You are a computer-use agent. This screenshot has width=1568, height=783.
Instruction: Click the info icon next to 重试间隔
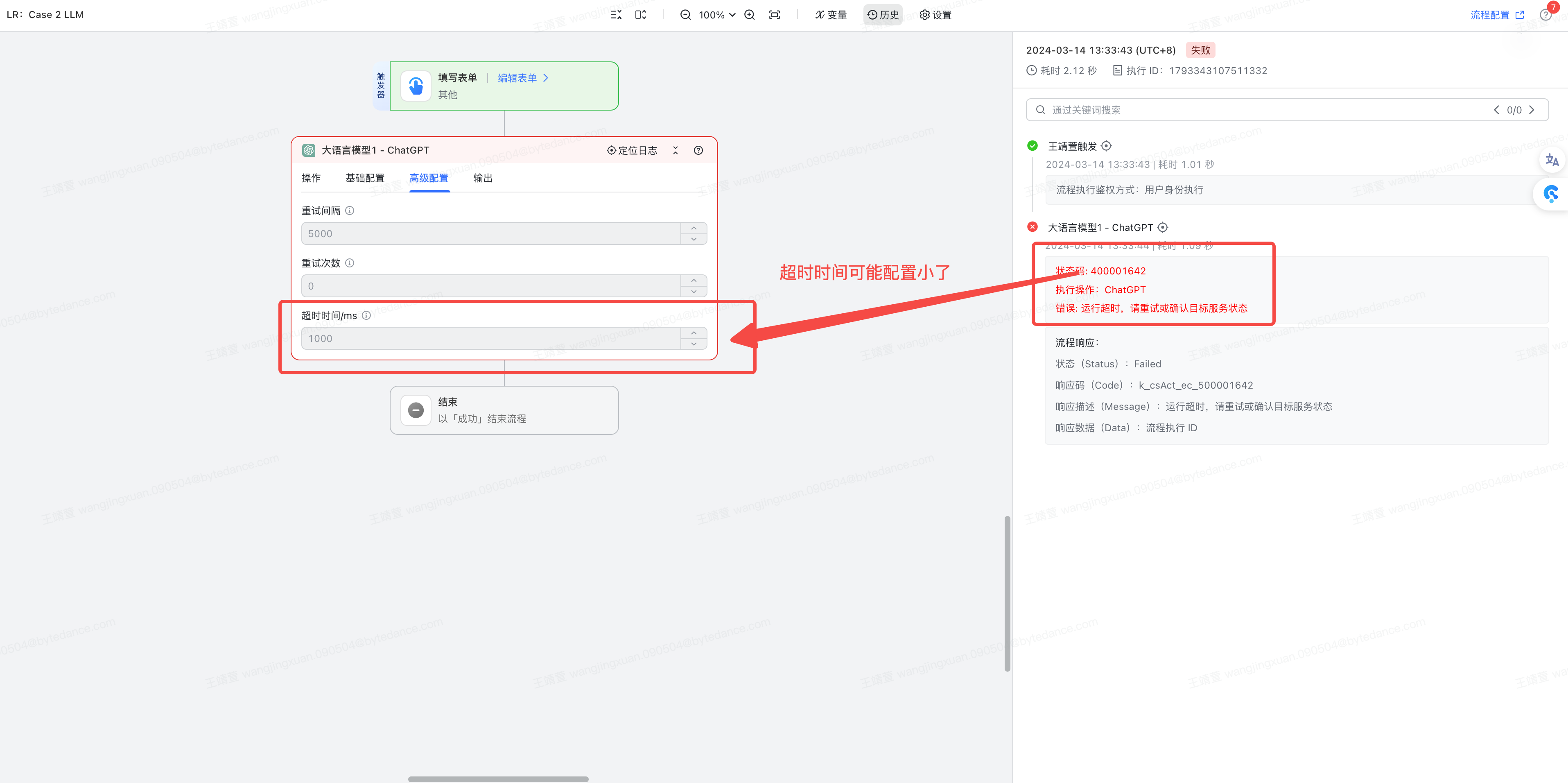349,210
